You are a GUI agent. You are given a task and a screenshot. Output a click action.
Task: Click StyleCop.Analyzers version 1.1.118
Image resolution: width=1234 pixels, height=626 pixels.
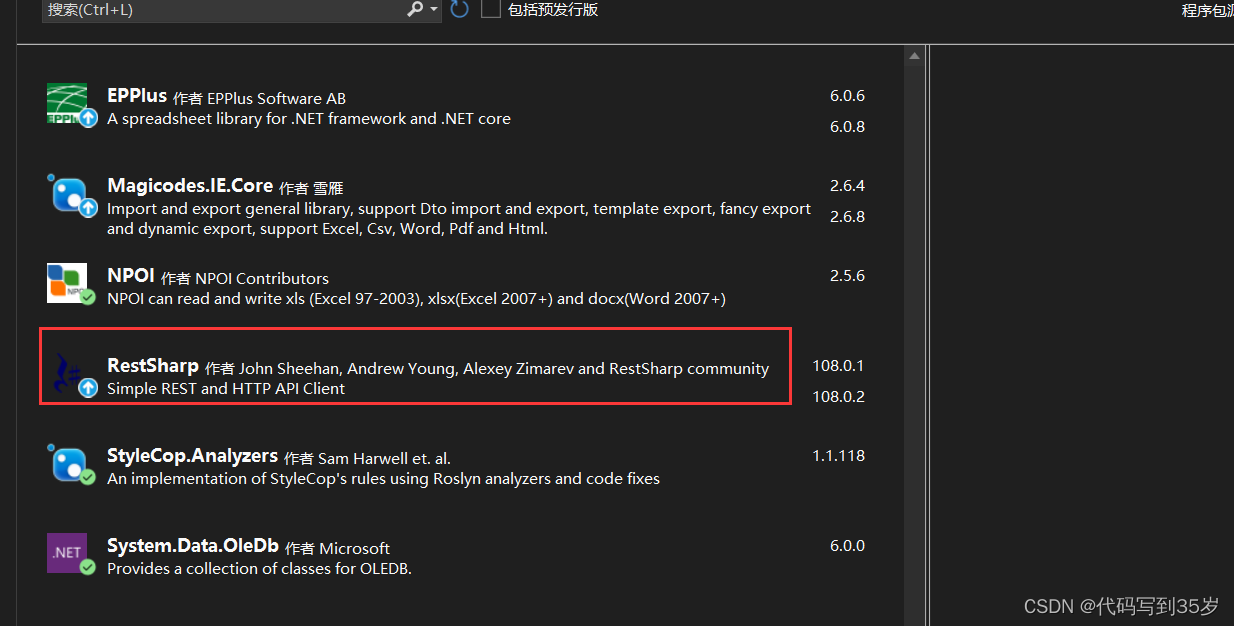(x=838, y=456)
